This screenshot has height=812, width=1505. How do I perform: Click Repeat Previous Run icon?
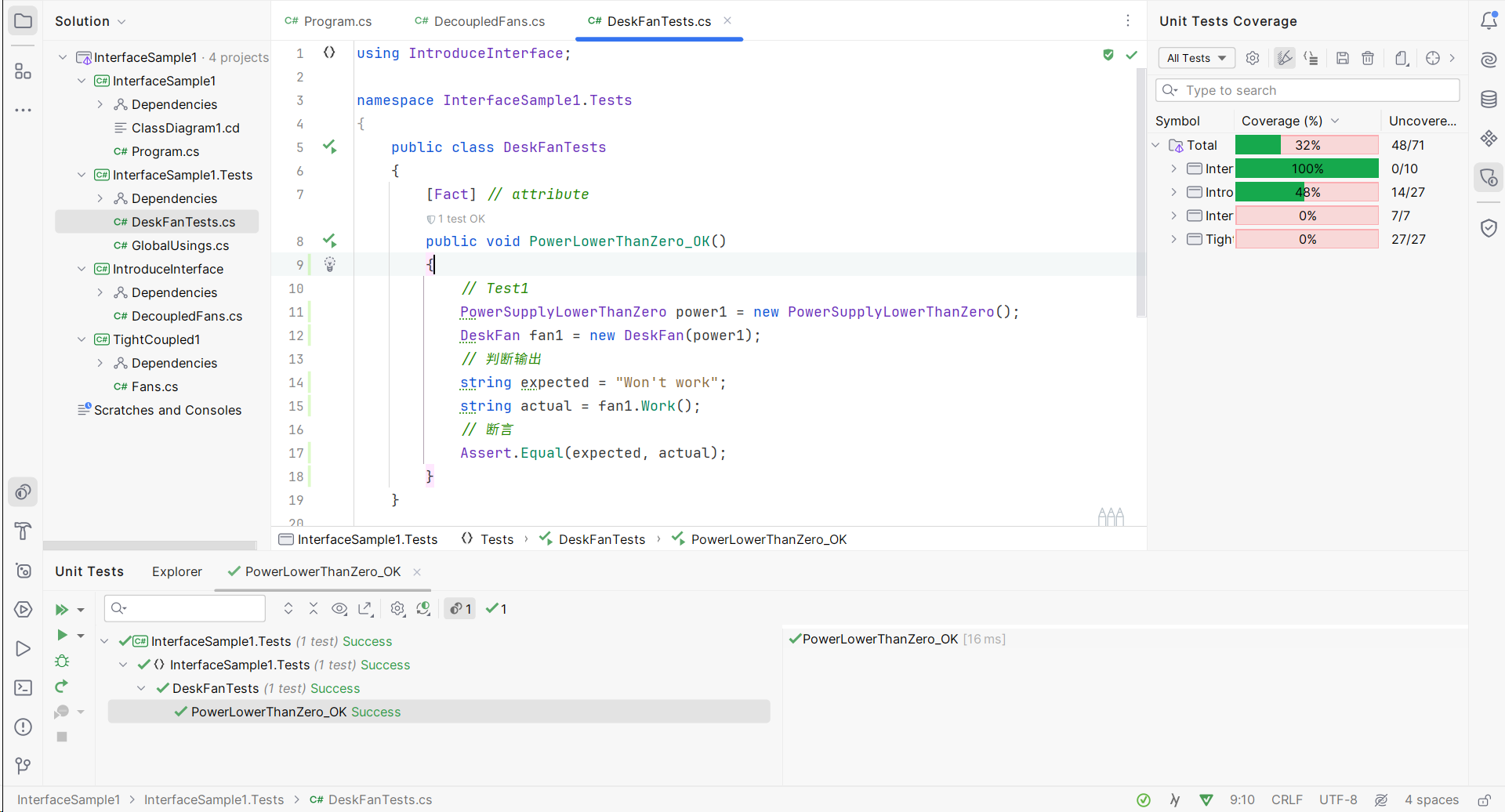[x=62, y=687]
